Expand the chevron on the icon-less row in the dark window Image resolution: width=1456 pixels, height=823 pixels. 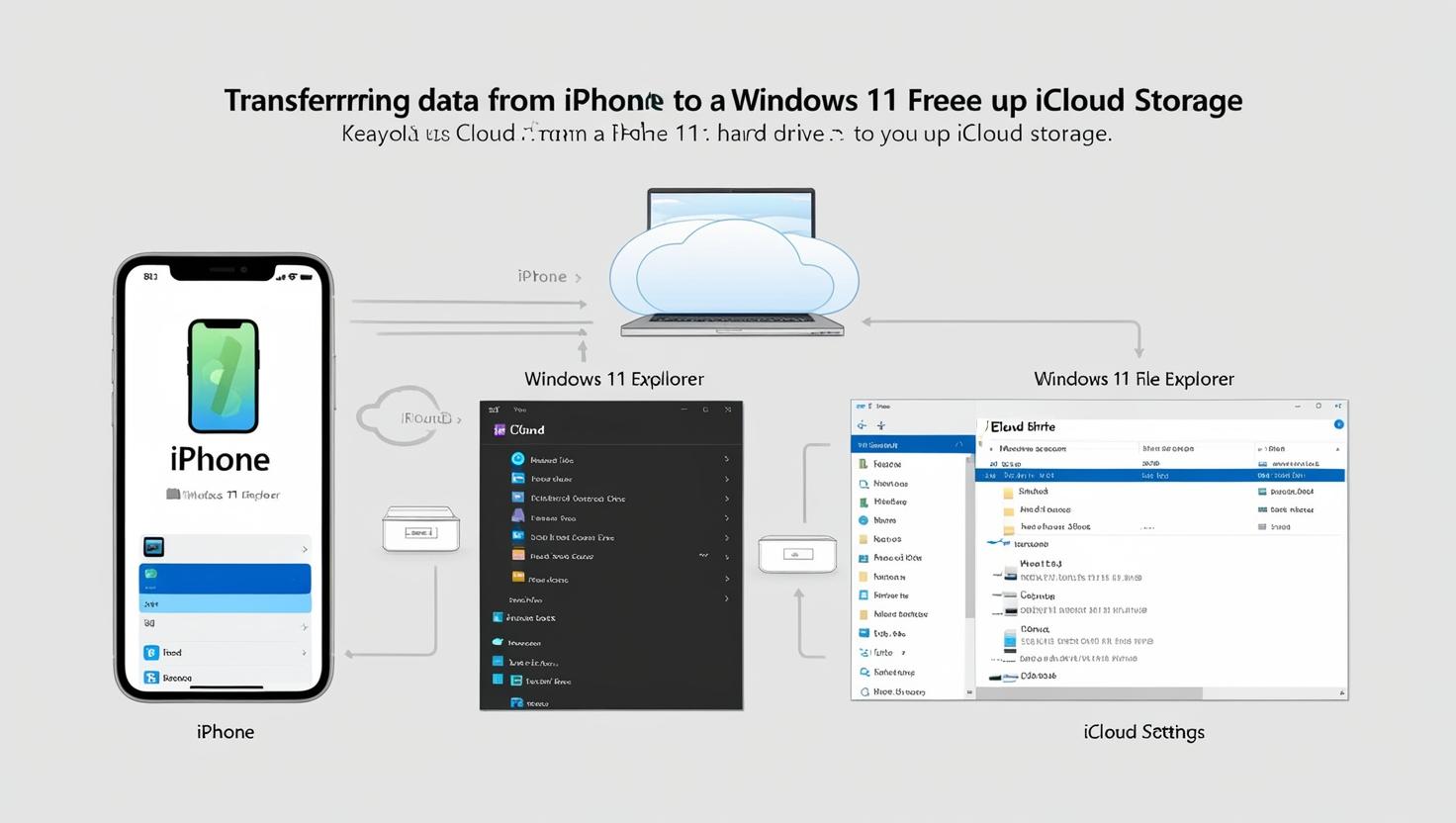(x=726, y=598)
